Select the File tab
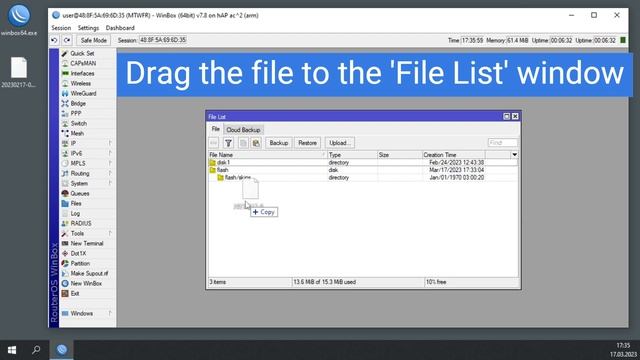This screenshot has width=640, height=360. click(x=216, y=129)
